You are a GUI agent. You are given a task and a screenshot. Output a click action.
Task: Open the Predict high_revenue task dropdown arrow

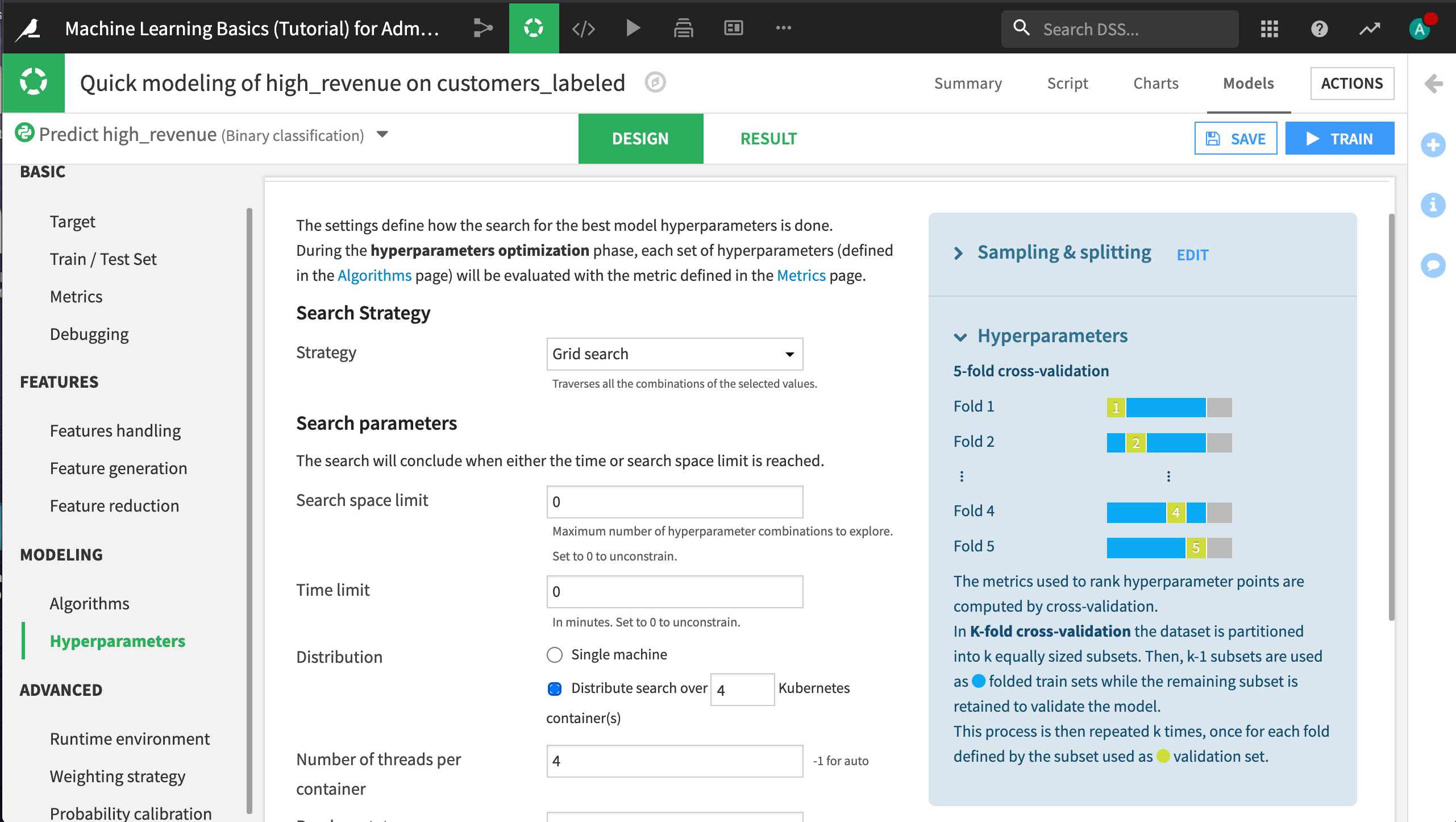coord(382,135)
